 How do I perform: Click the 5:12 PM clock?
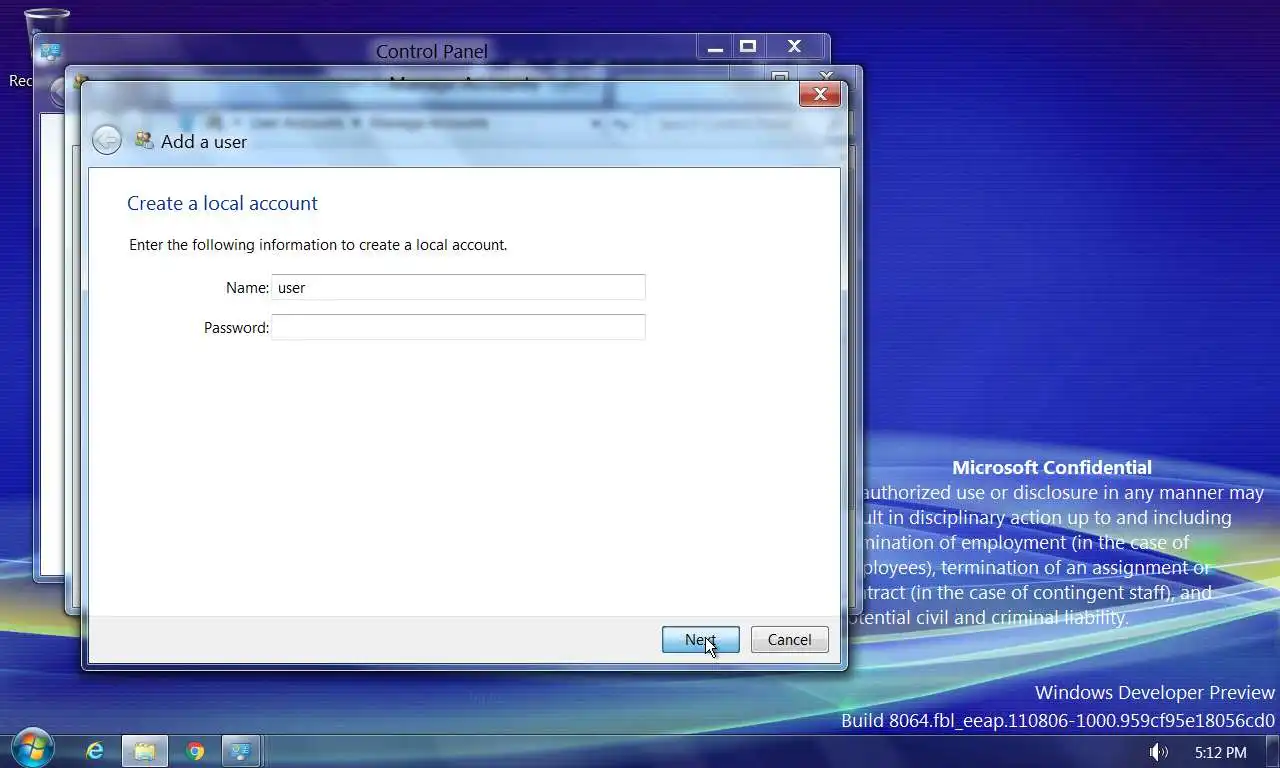tap(1220, 752)
